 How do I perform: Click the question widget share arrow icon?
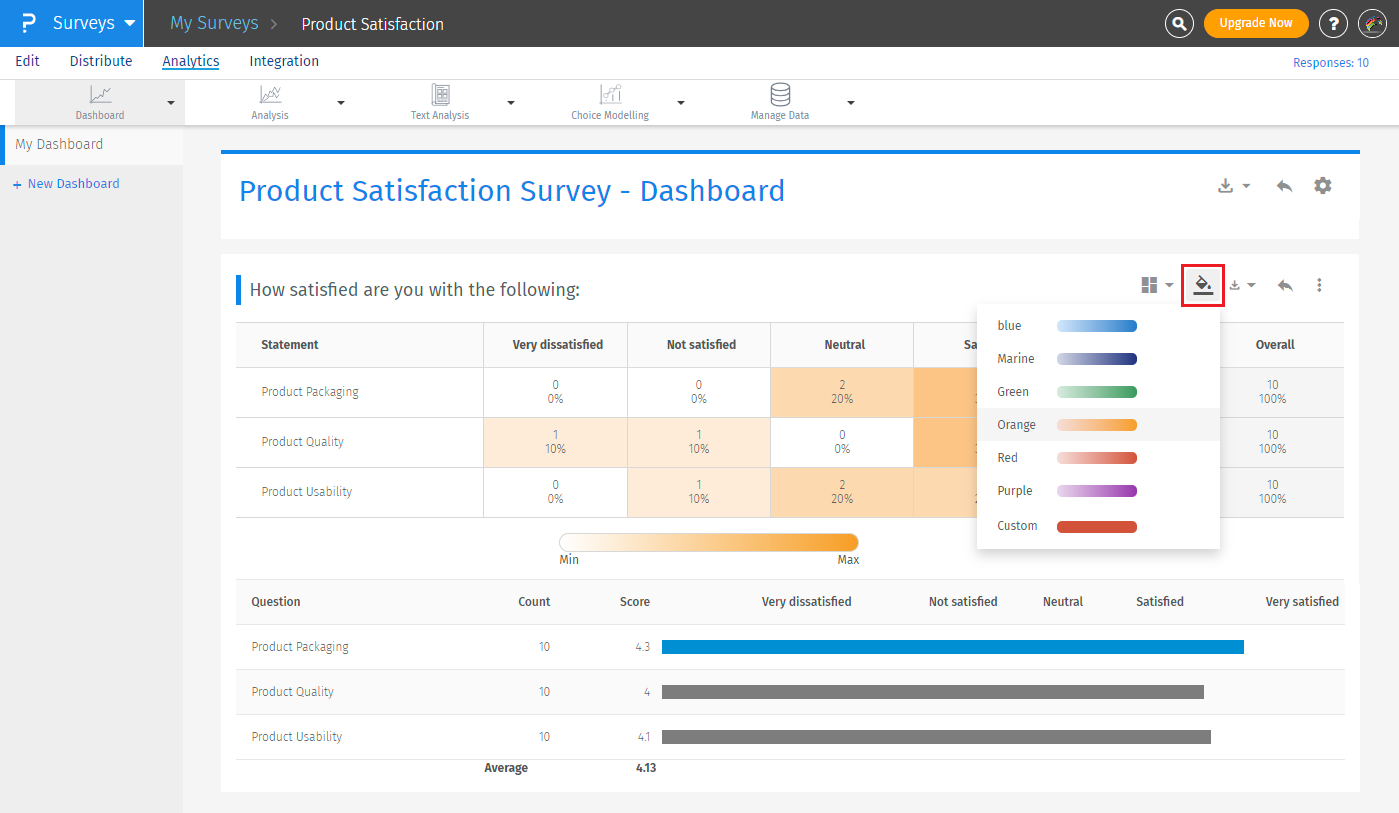click(1285, 285)
